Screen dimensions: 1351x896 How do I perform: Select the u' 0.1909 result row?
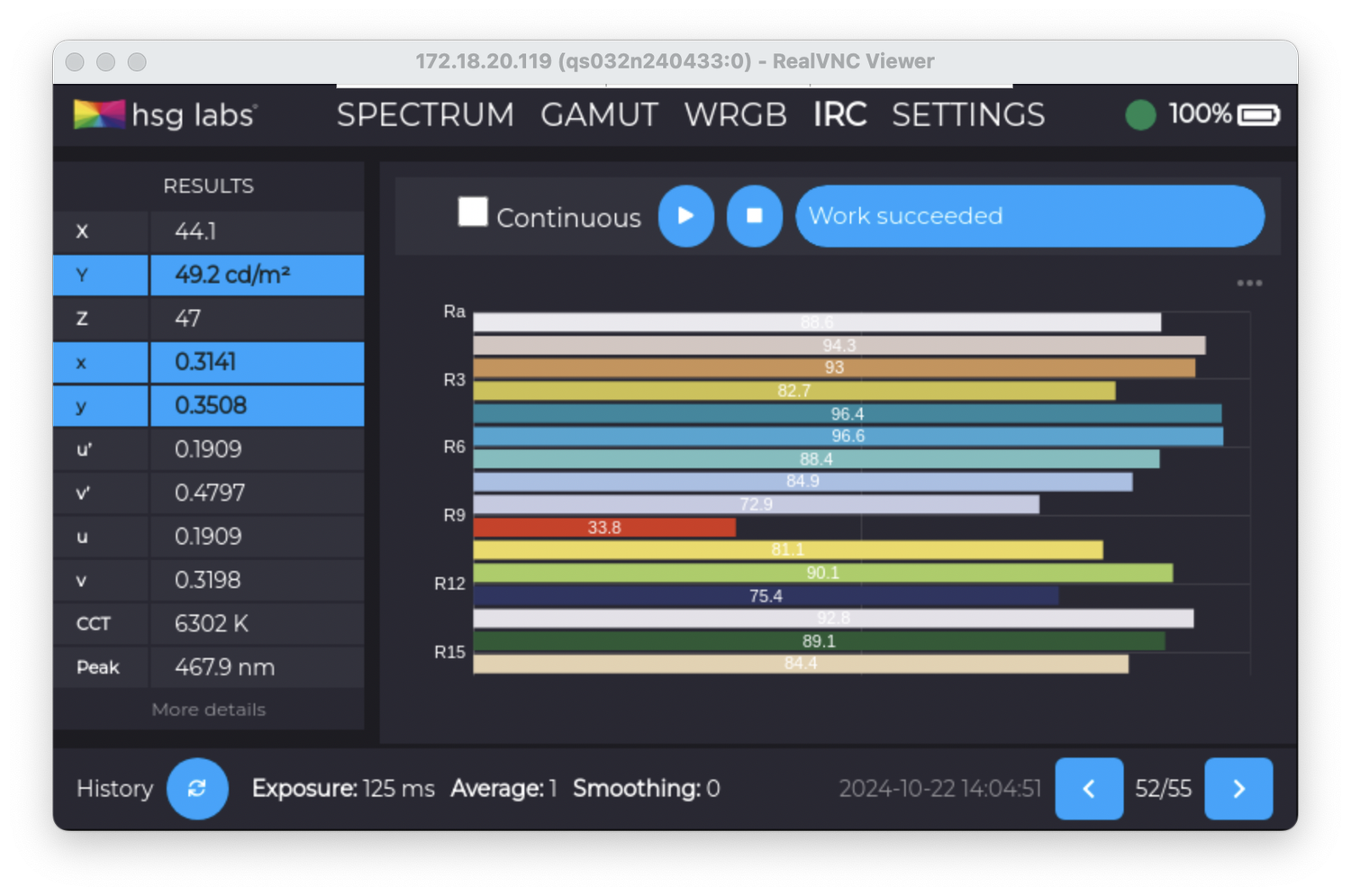209,449
